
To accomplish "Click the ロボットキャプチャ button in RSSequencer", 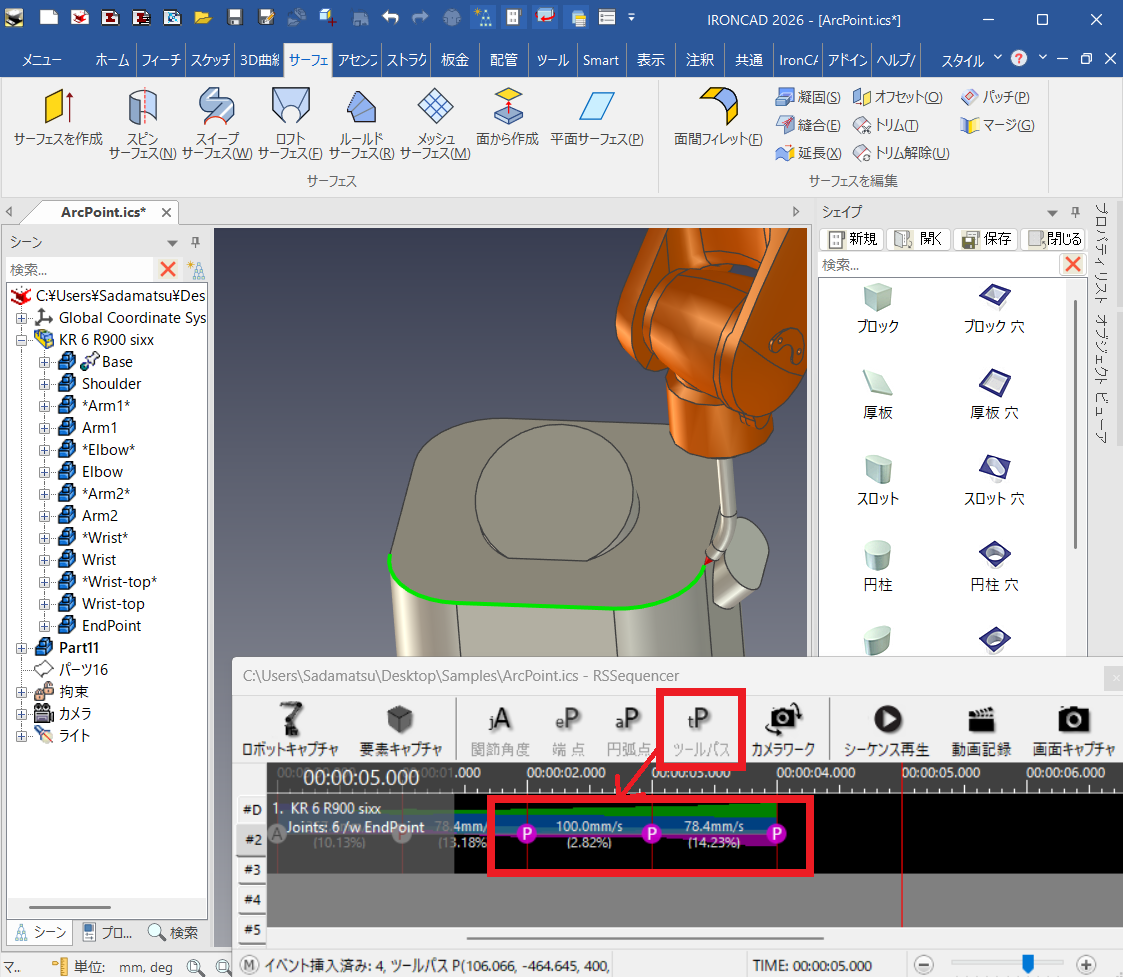I will coord(290,729).
